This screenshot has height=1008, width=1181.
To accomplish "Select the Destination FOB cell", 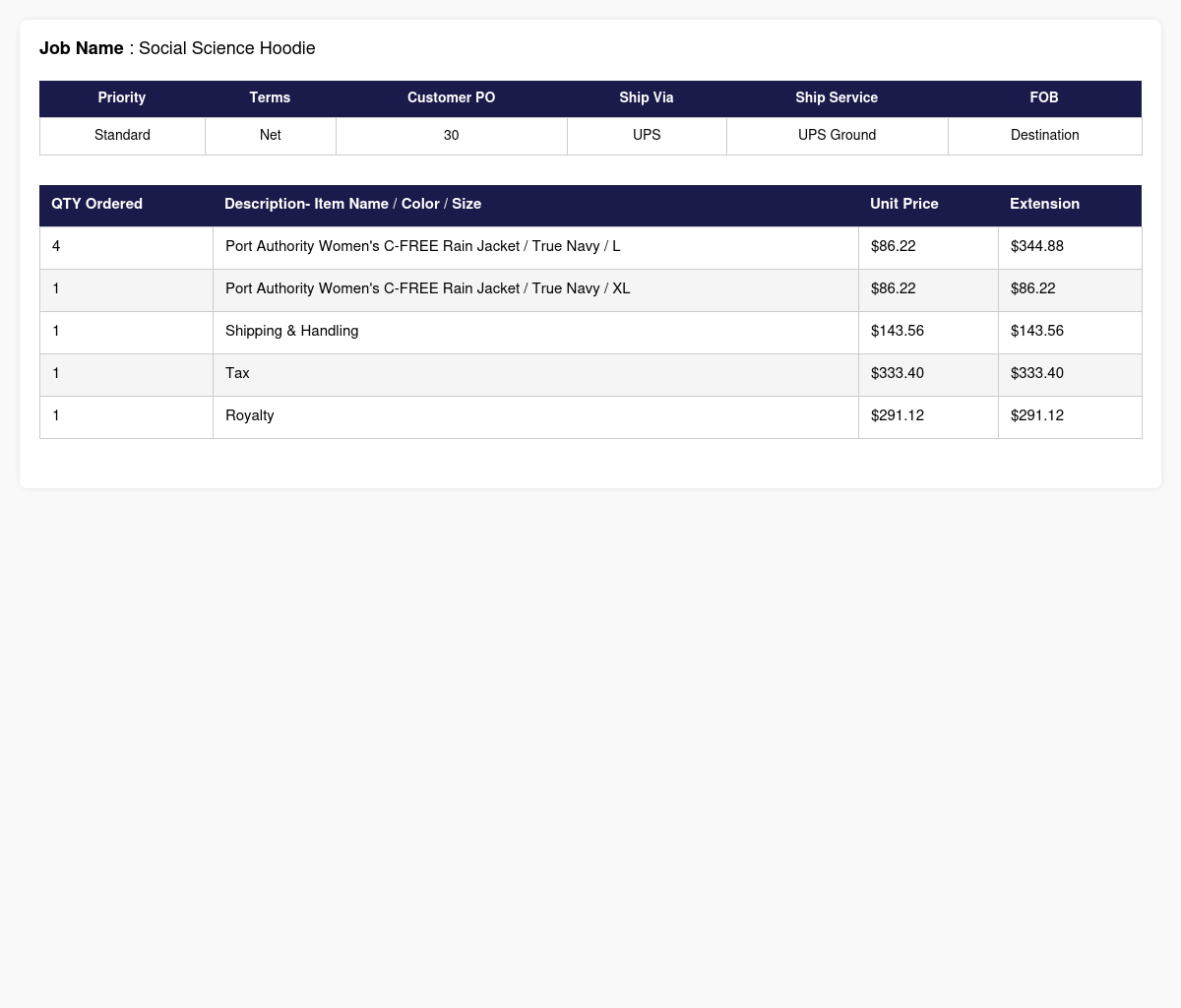I will click(1044, 135).
